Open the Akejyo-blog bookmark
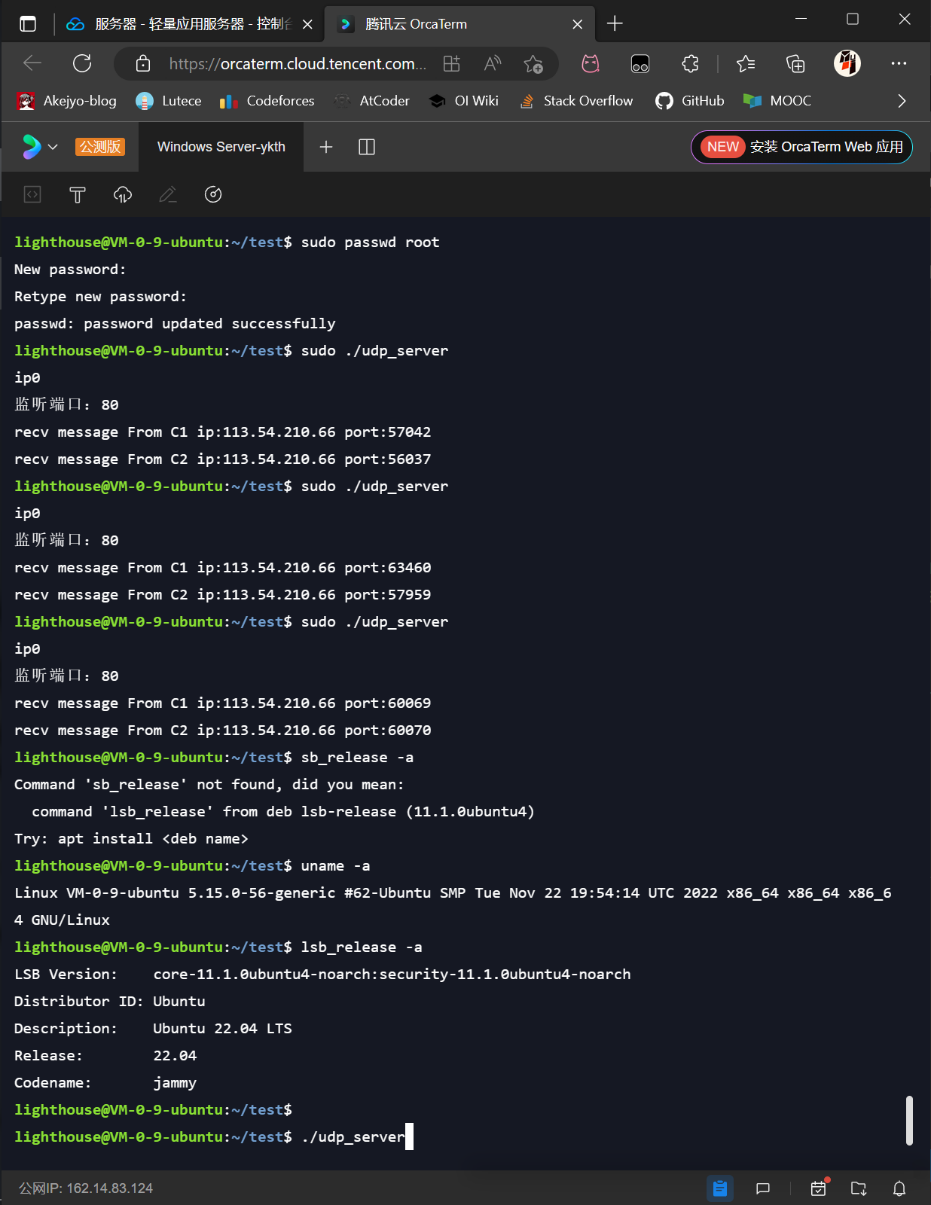931x1205 pixels. point(67,101)
